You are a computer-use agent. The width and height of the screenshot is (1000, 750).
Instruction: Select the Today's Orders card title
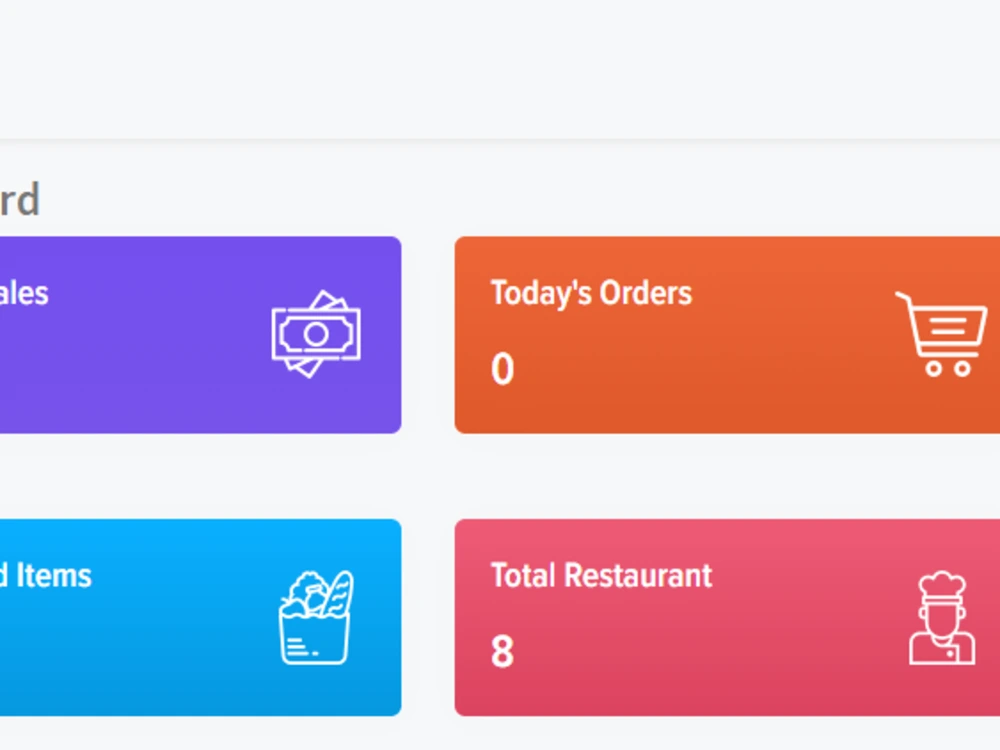pos(591,293)
